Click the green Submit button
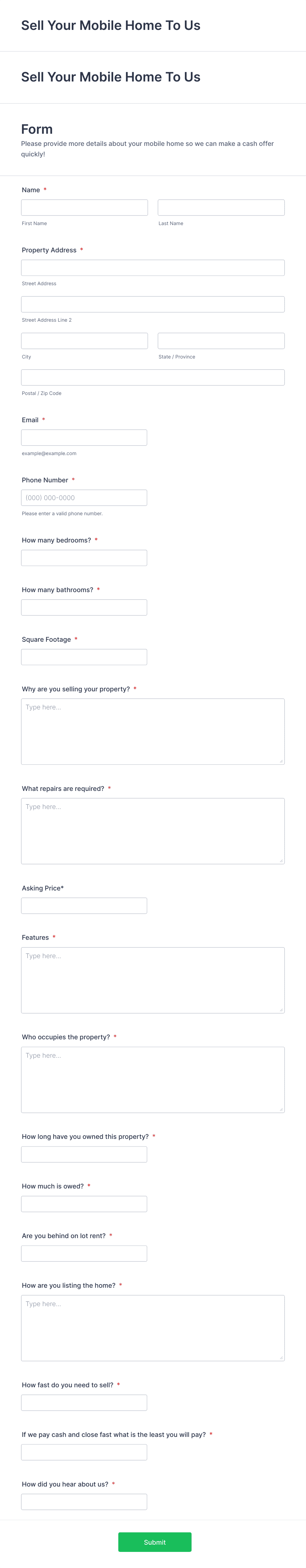The width and height of the screenshot is (306, 1568). (155, 1542)
